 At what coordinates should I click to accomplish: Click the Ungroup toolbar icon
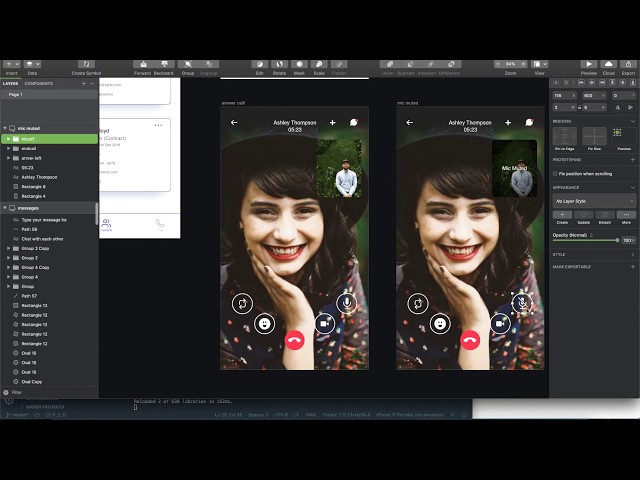point(209,64)
